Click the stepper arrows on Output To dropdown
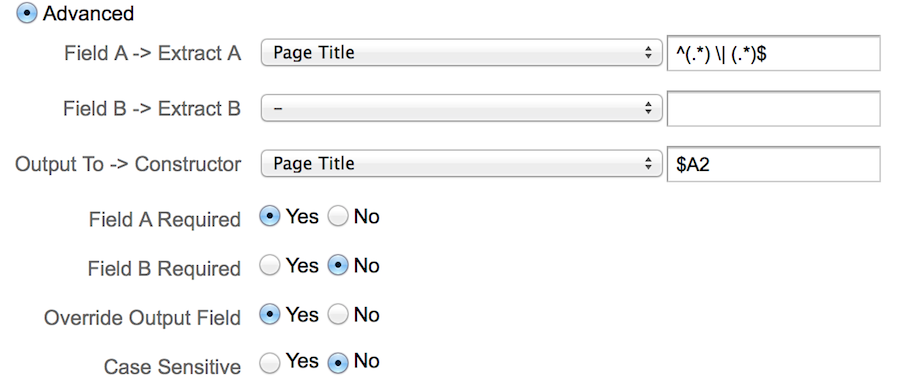900x390 pixels. [648, 164]
